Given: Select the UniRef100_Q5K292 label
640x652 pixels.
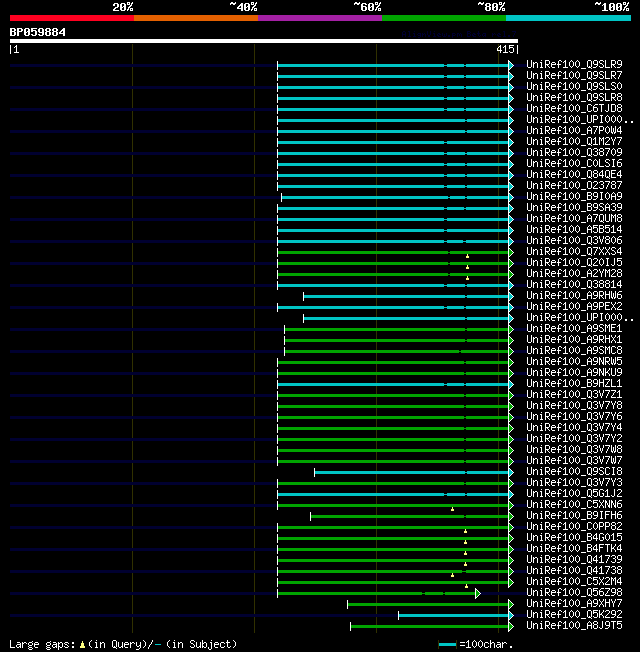Looking at the screenshot, I should pyautogui.click(x=574, y=615).
